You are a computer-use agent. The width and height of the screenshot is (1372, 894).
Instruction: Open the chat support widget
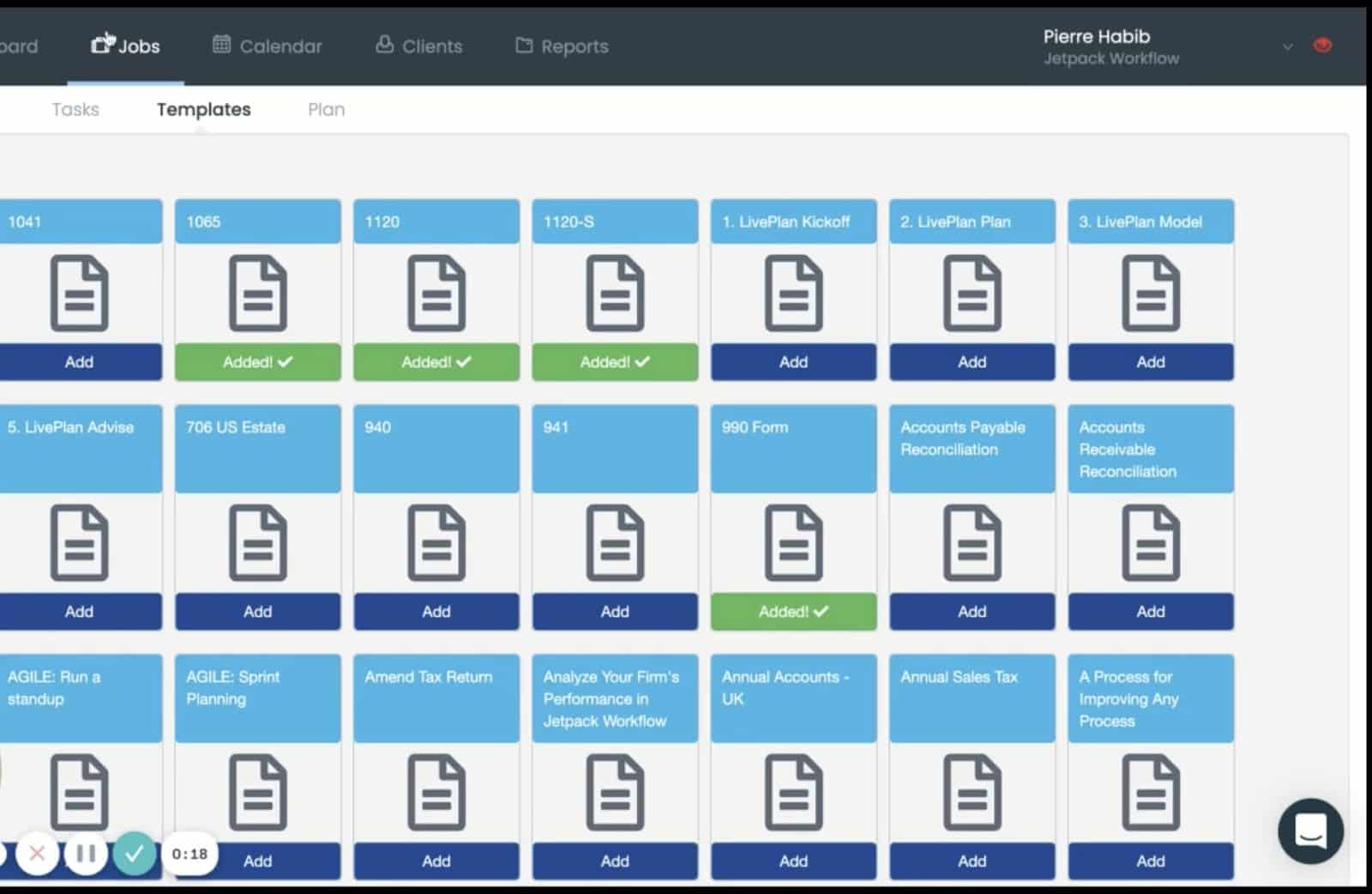pos(1310,831)
